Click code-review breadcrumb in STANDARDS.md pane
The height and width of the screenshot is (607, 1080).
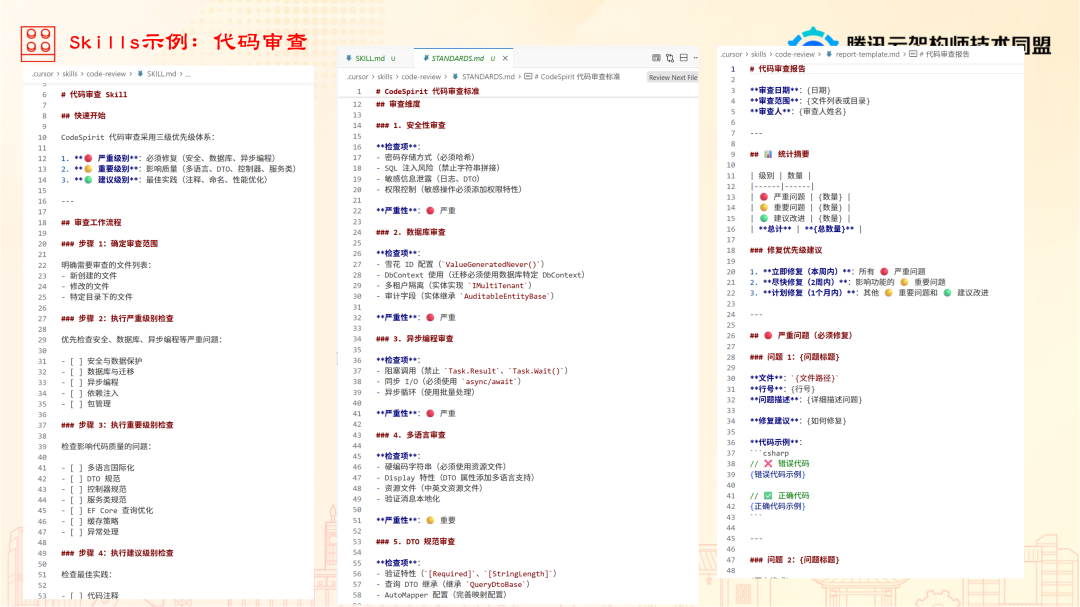pyautogui.click(x=421, y=76)
